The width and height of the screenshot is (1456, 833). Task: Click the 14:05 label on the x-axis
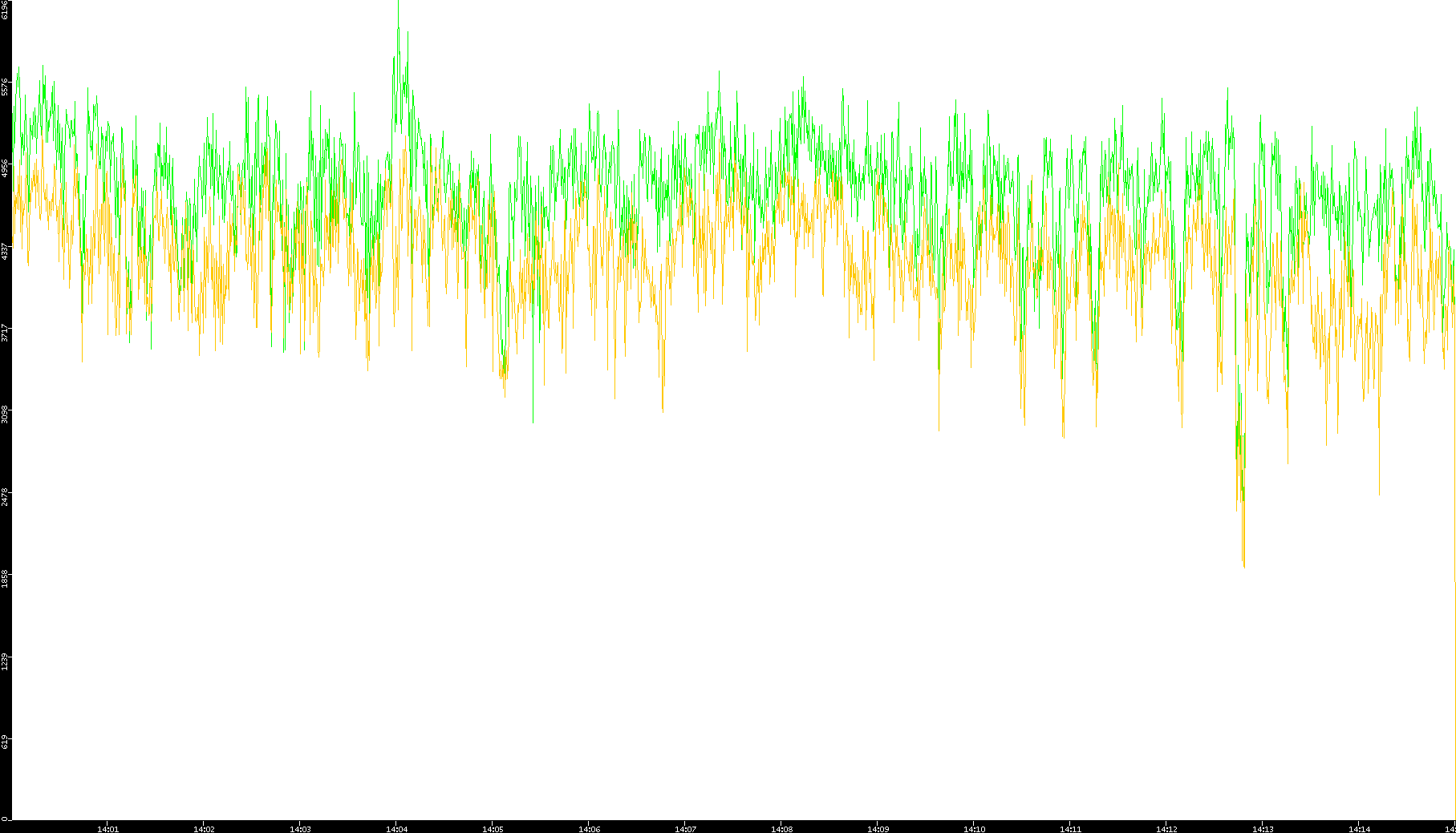tap(493, 828)
